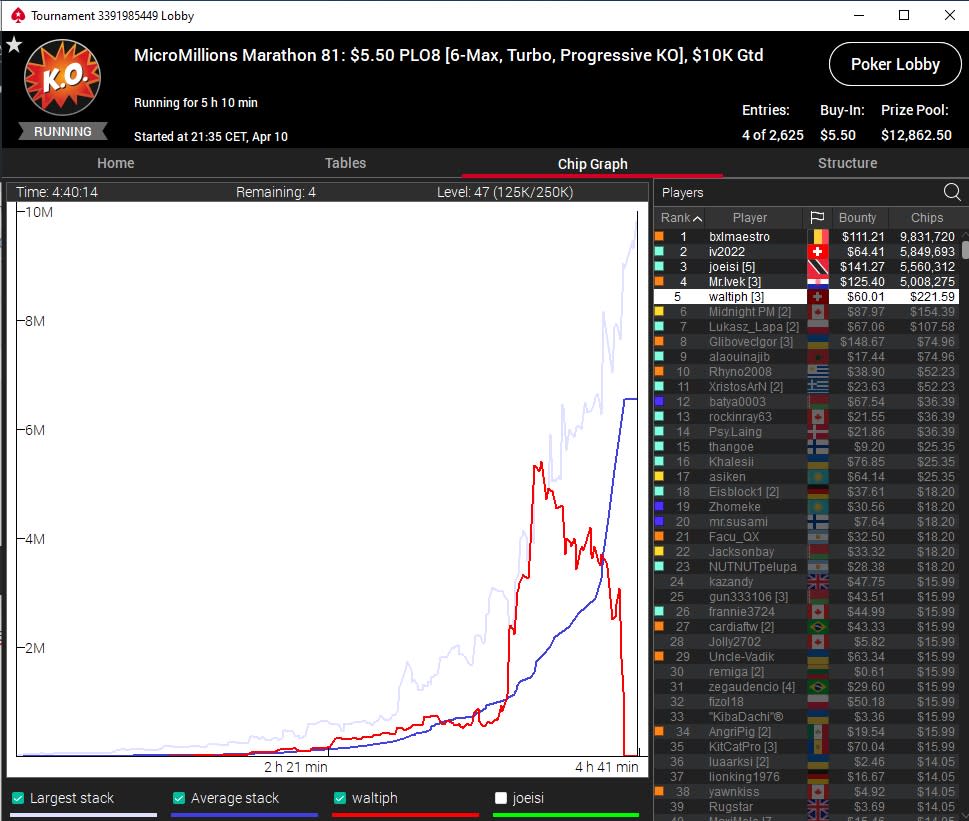Click the orange marker beside Mr.Ivek
Screen dimensions: 969x821
(x=659, y=281)
